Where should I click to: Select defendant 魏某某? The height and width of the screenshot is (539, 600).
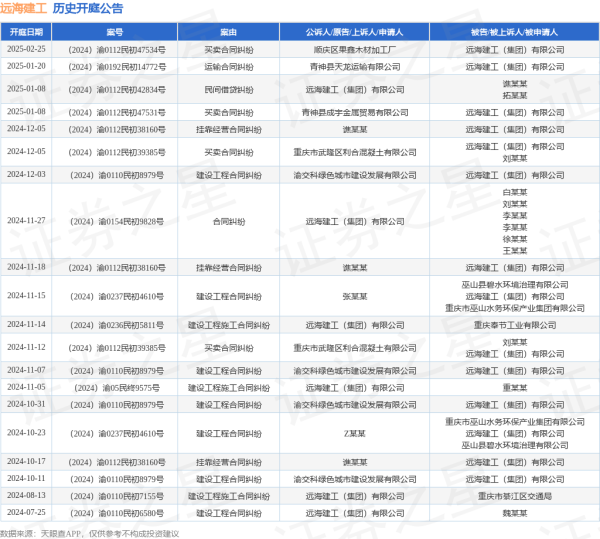coord(514,513)
